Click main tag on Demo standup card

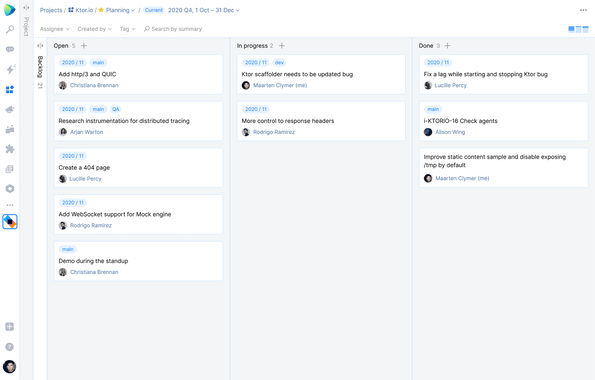68,249
